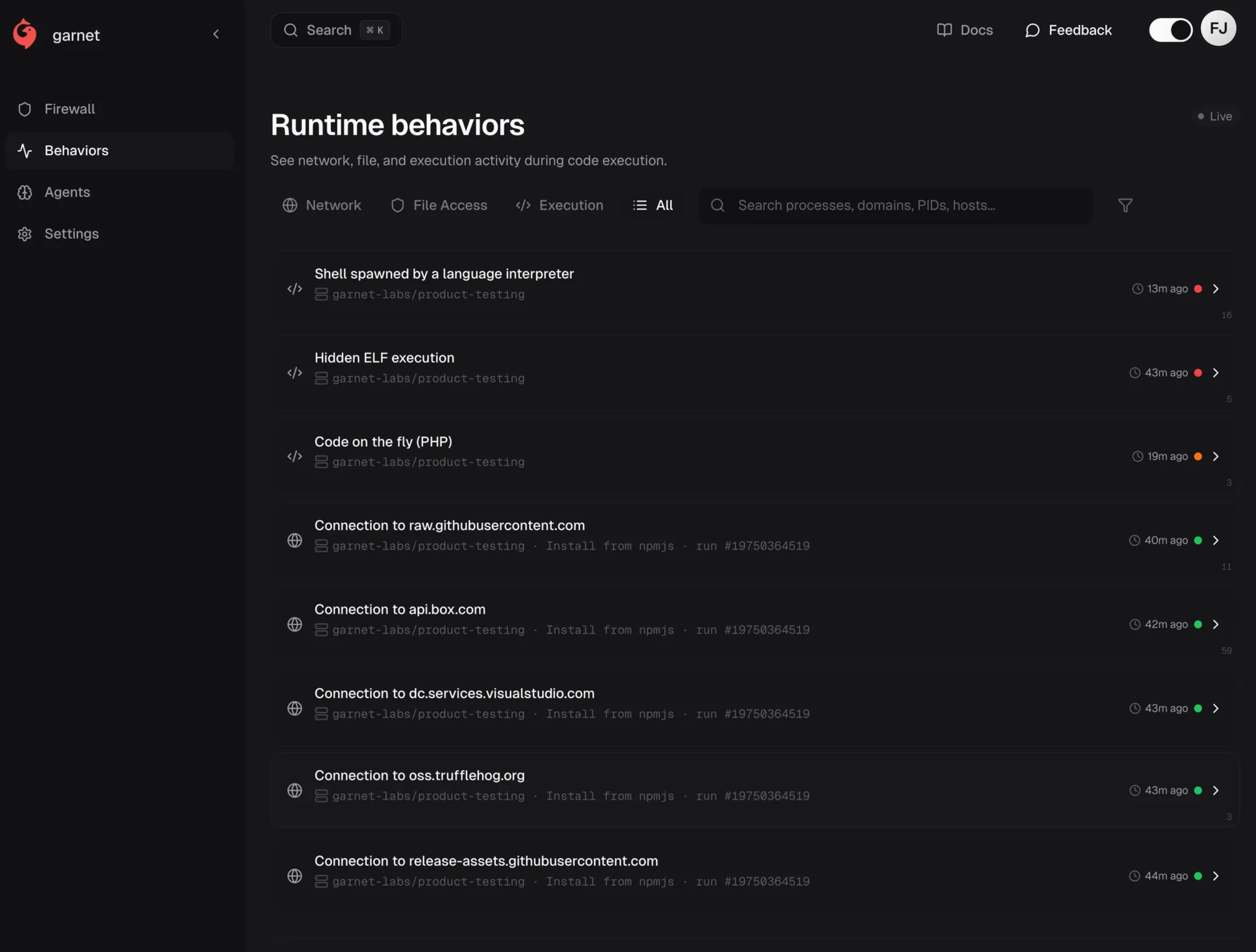This screenshot has height=952, width=1256.
Task: Click the Behaviors activity icon in sidebar
Action: (25, 151)
